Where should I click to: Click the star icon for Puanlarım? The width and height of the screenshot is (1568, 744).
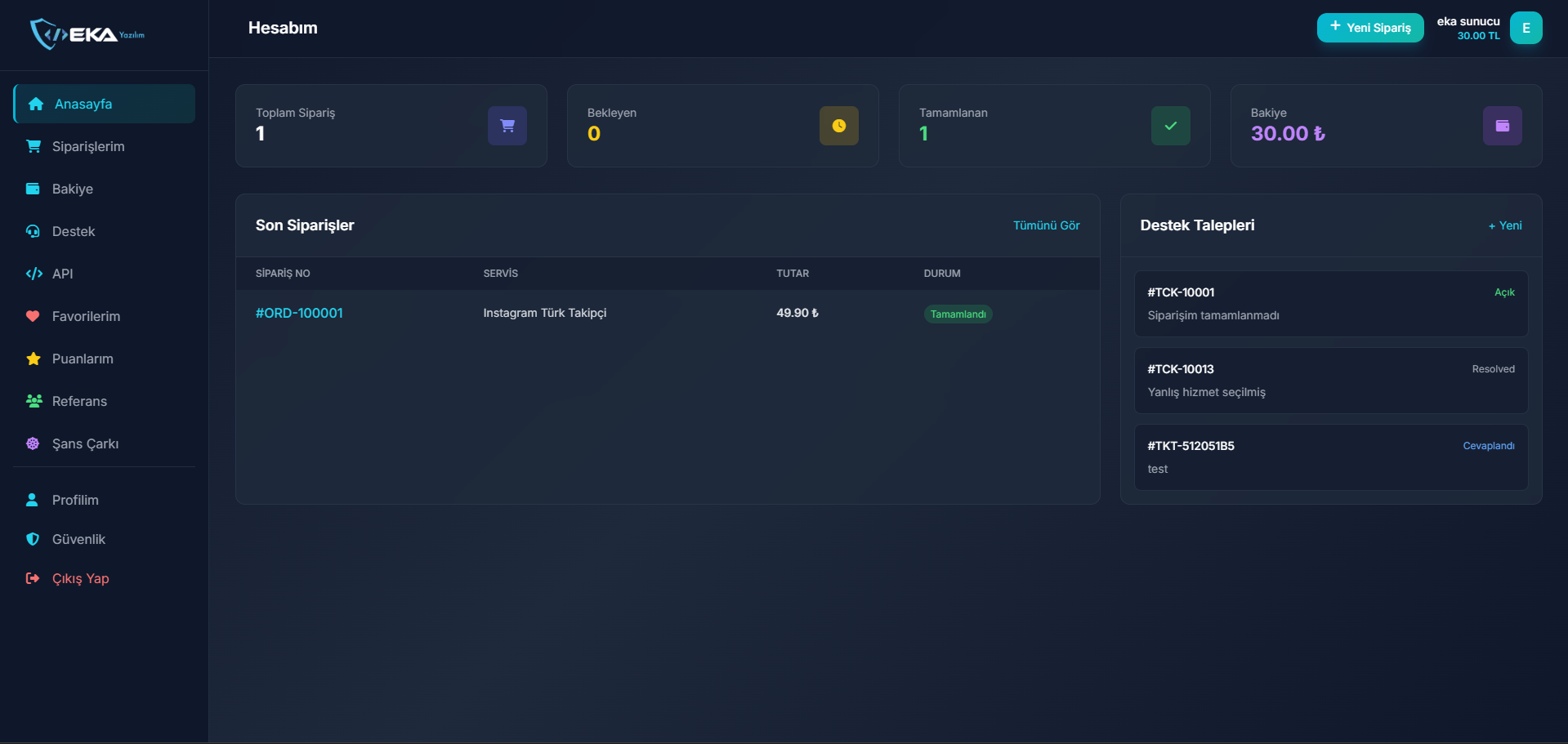pyautogui.click(x=33, y=359)
